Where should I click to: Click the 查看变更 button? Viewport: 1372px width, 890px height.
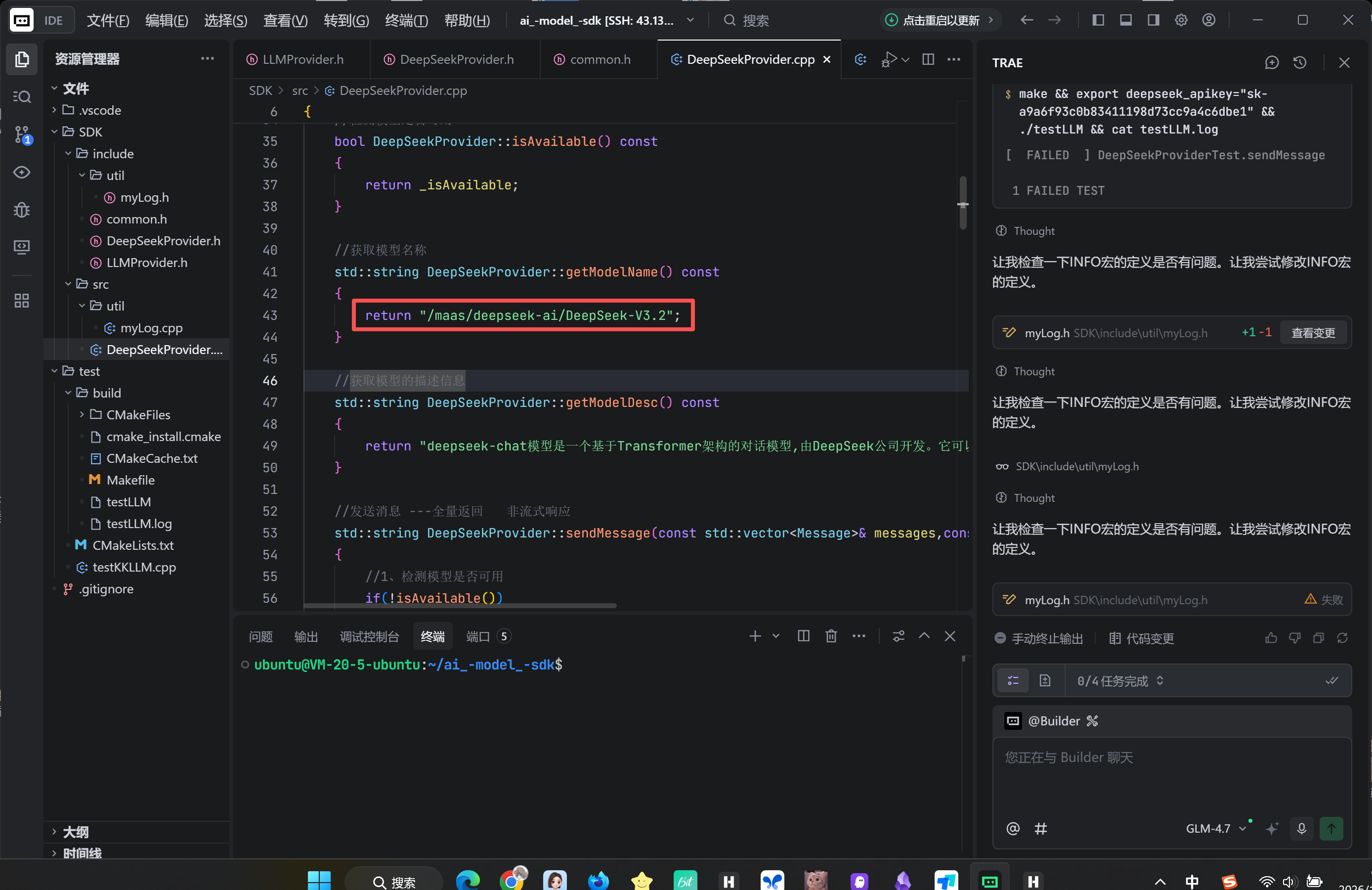pyautogui.click(x=1313, y=333)
